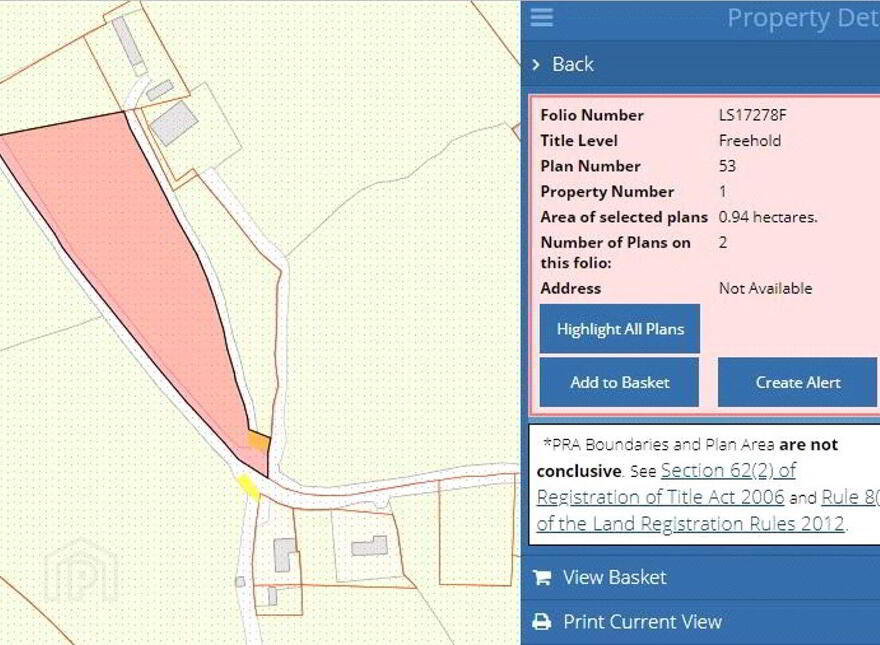
Task: Select plan number value 53
Action: pyautogui.click(x=727, y=166)
